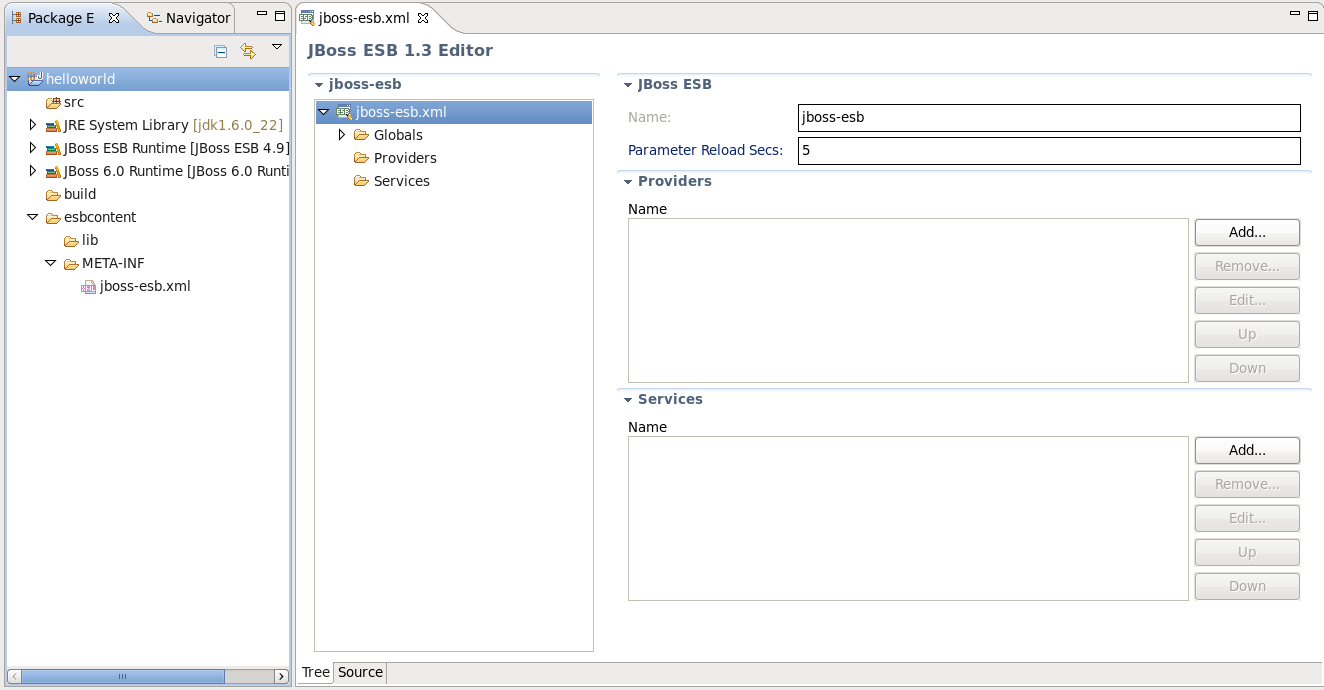Image resolution: width=1324 pixels, height=690 pixels.
Task: Collapse the Providers section header
Action: click(629, 182)
